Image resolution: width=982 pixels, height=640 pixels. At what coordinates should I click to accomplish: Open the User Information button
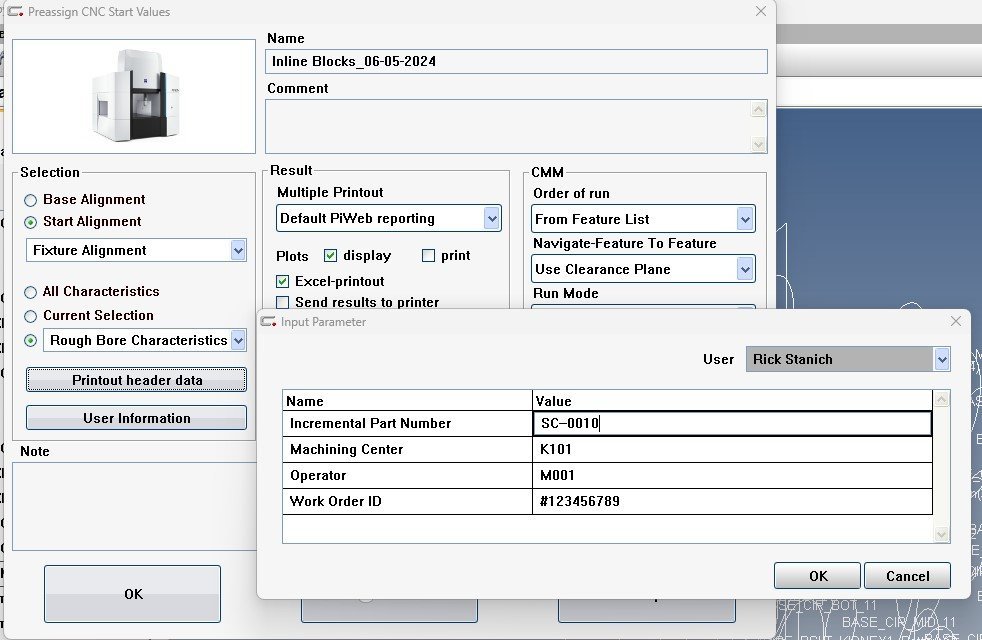click(x=136, y=418)
